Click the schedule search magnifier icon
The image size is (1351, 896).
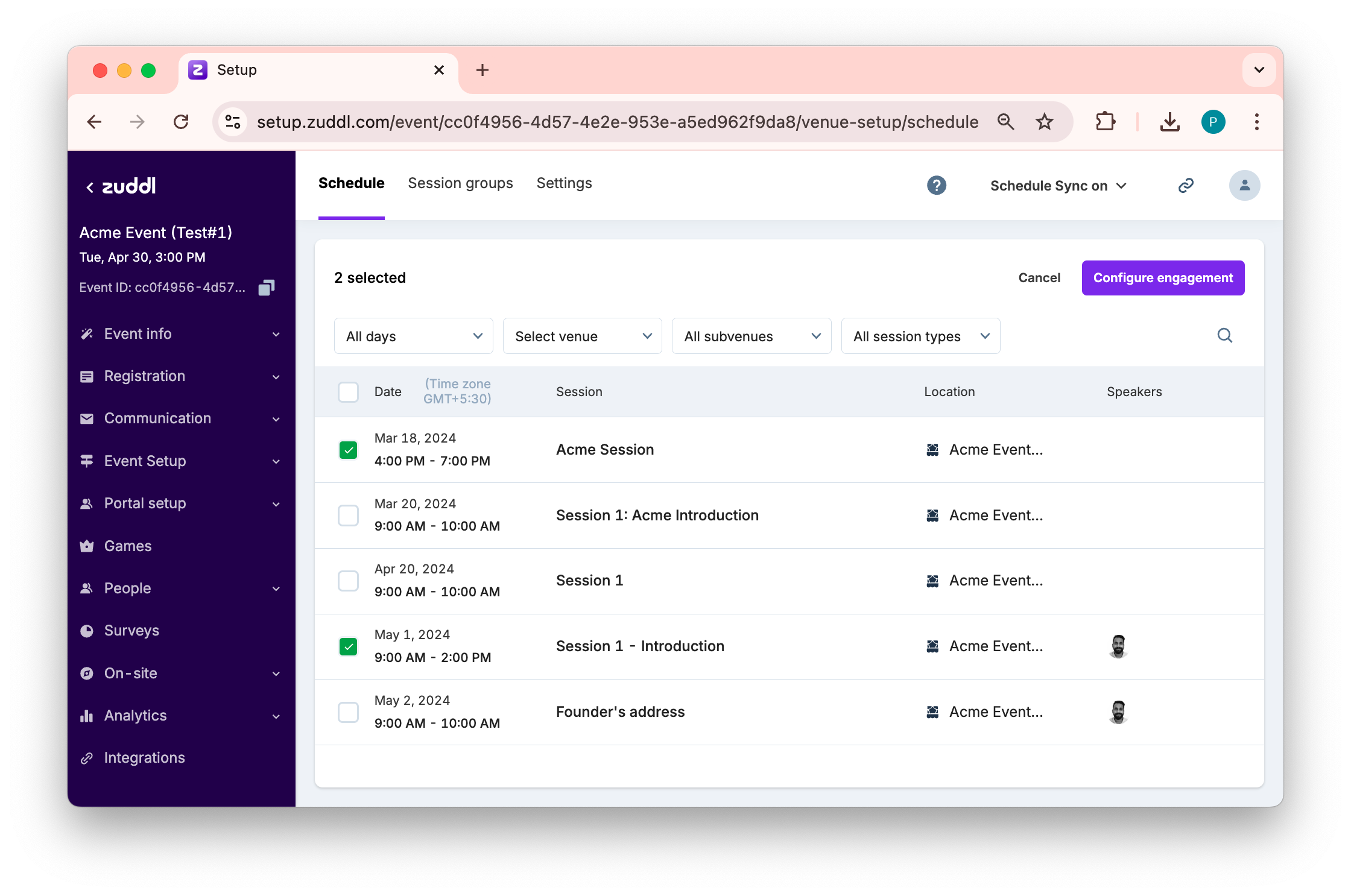point(1224,336)
